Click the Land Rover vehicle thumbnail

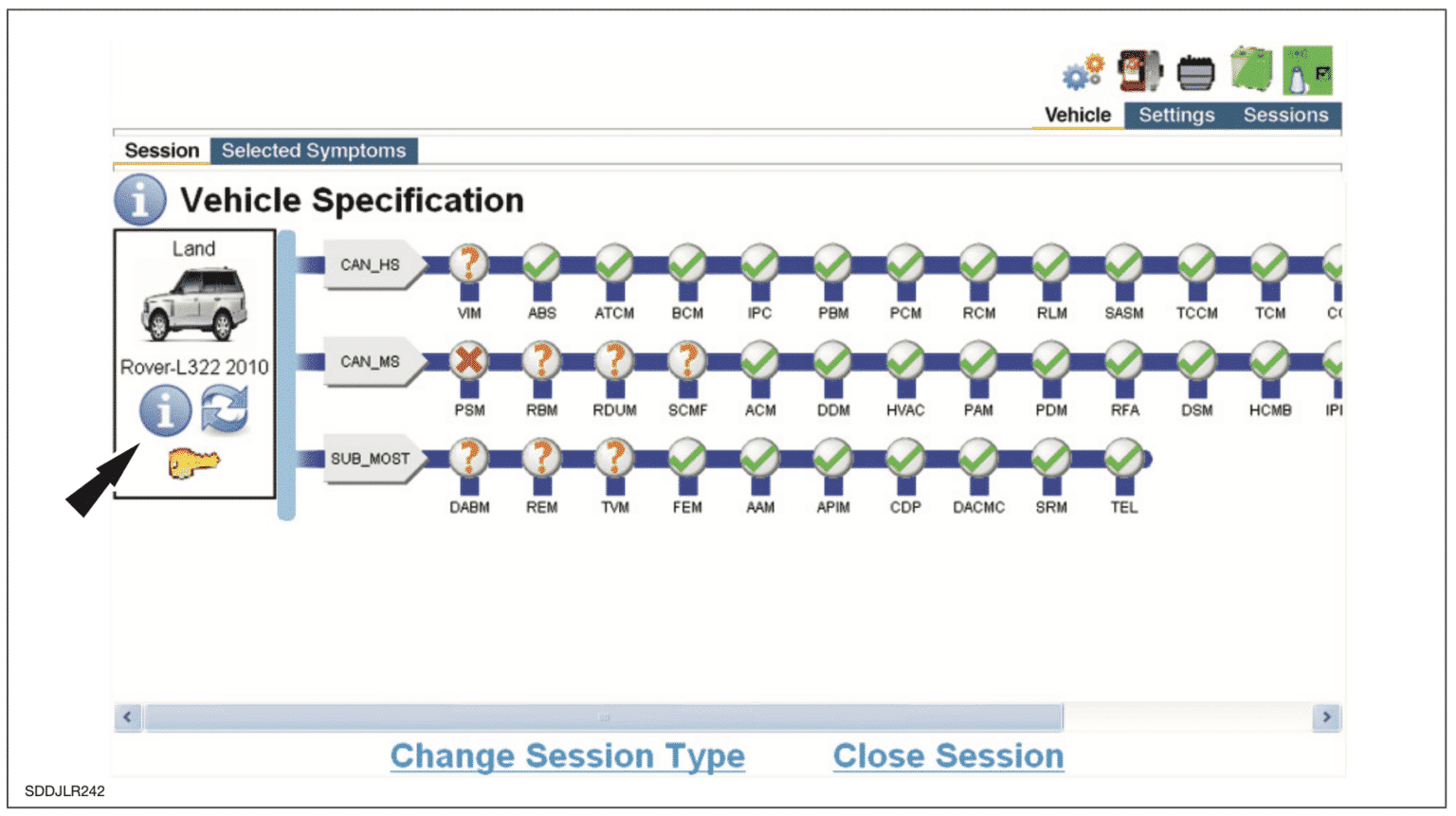coord(194,303)
